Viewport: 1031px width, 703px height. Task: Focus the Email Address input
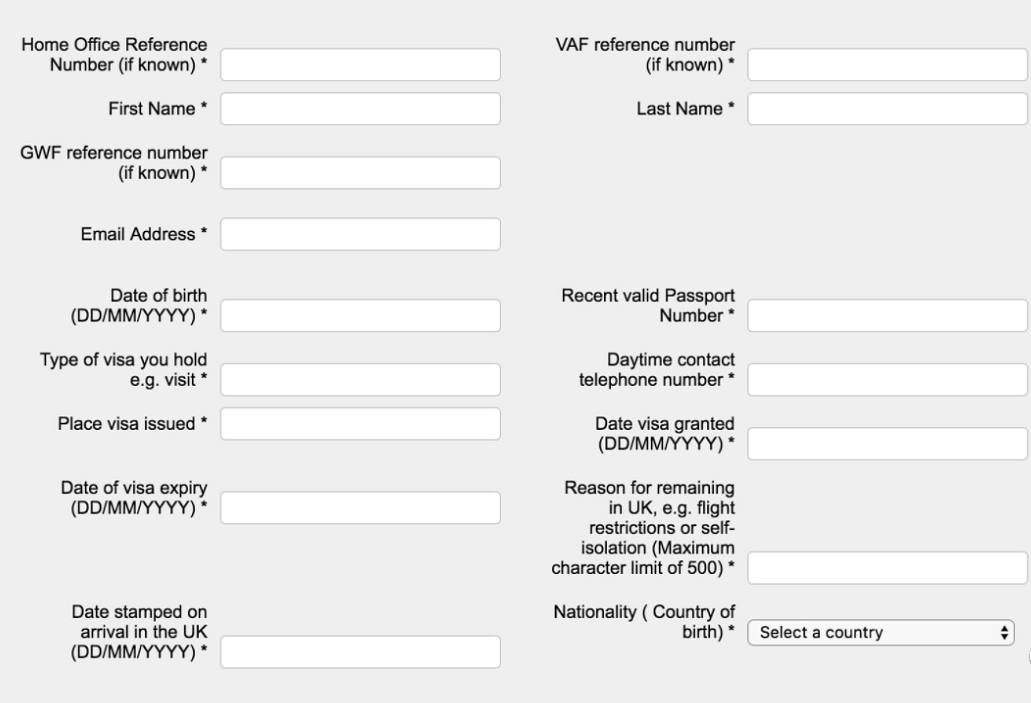coord(360,234)
